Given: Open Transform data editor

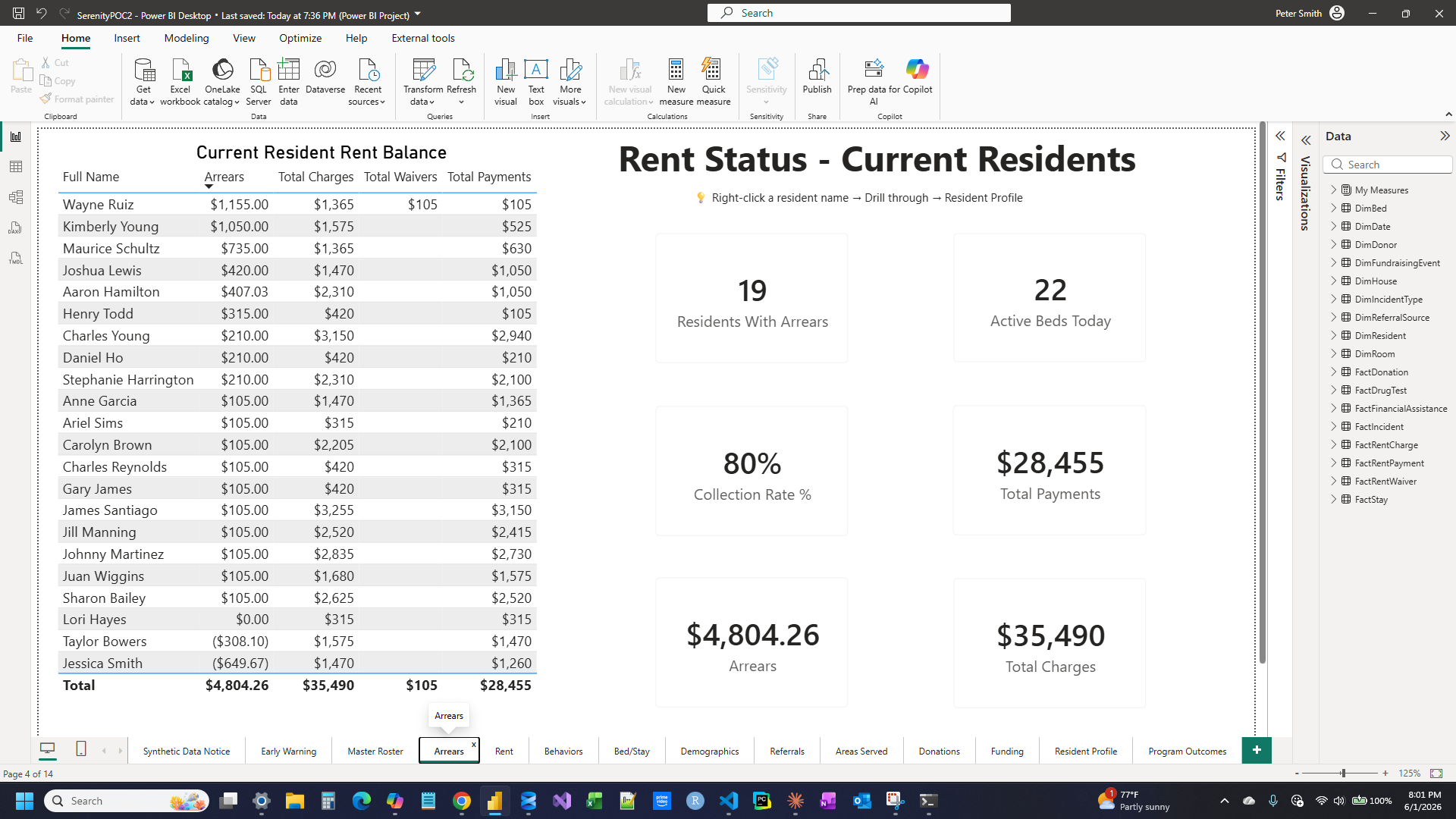Looking at the screenshot, I should (x=423, y=82).
